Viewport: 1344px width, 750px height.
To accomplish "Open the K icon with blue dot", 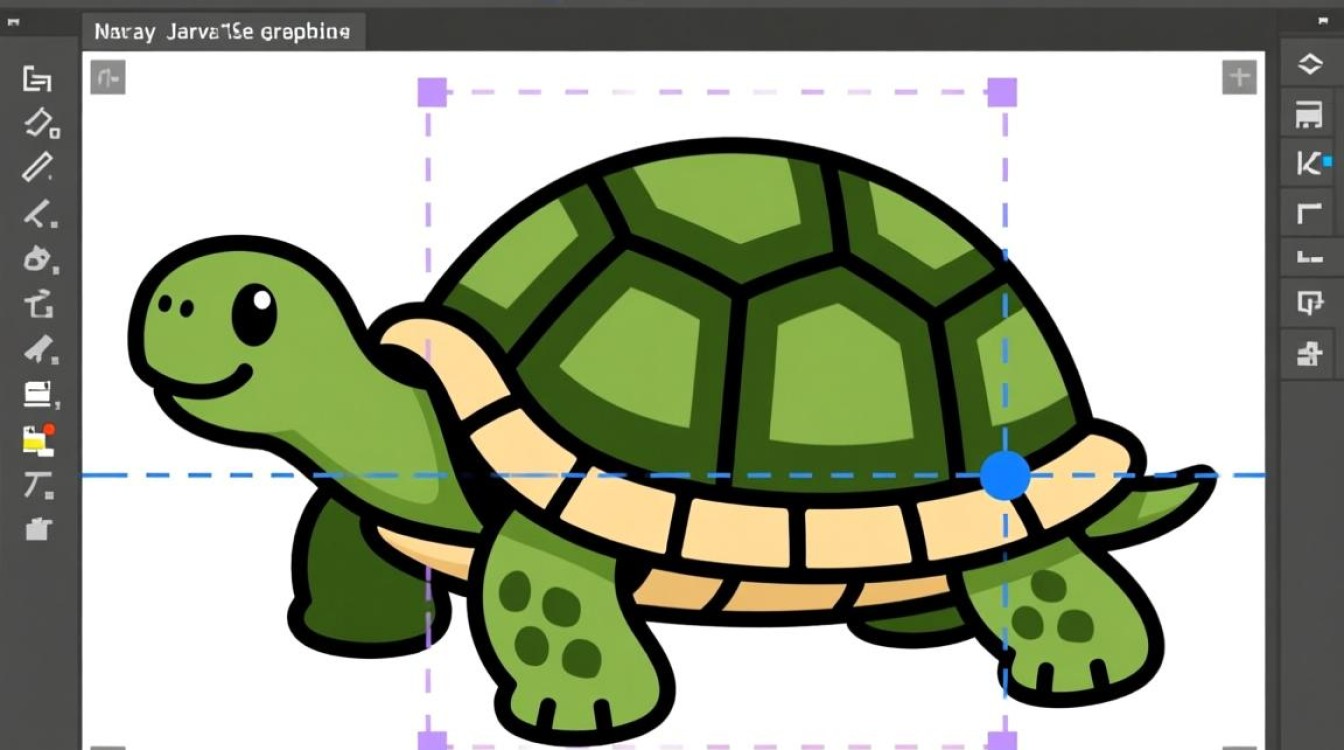I will click(x=1309, y=164).
